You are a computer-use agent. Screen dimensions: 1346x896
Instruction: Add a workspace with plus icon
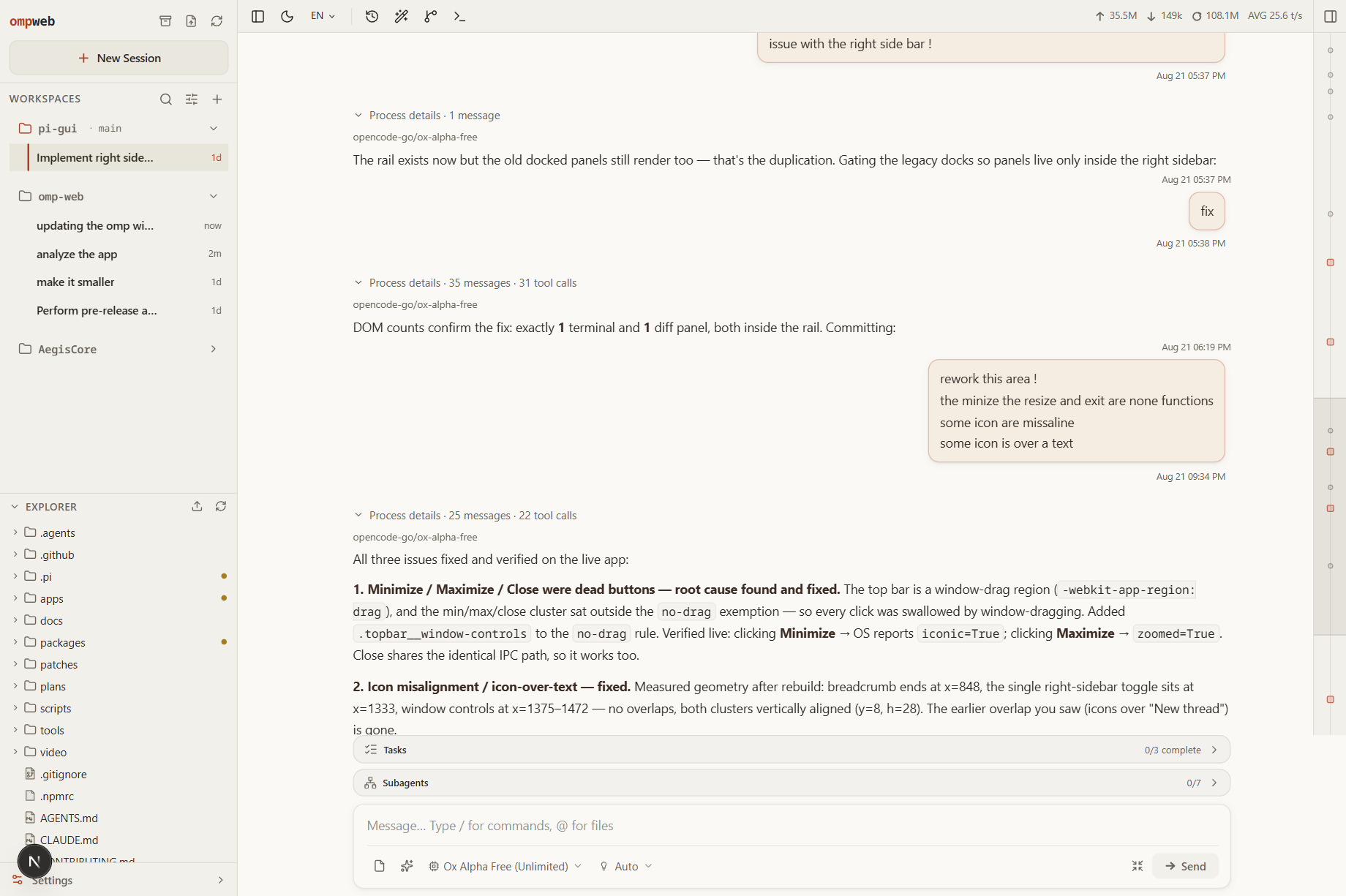[x=217, y=99]
